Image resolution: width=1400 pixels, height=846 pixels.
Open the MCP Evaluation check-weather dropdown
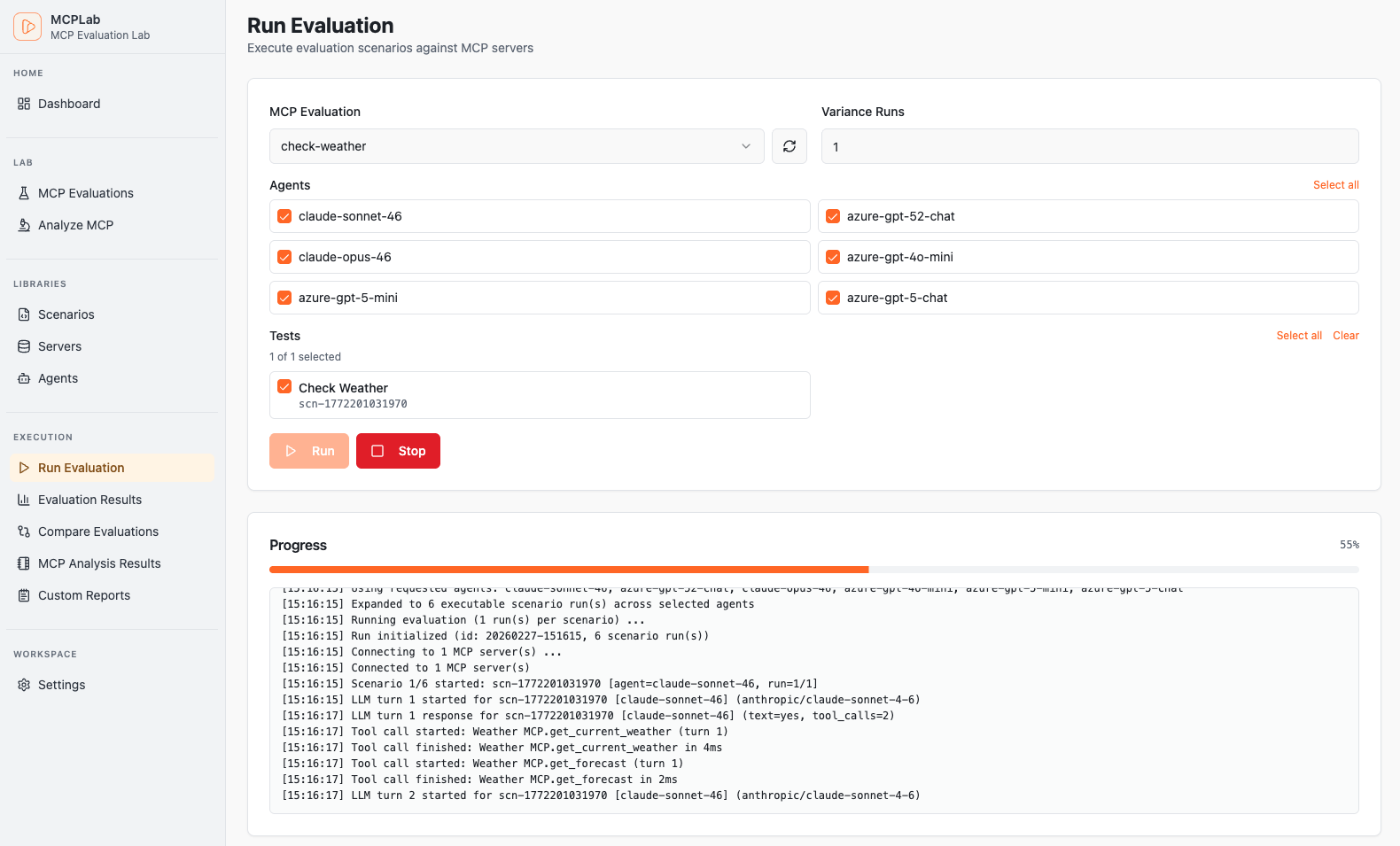click(x=516, y=146)
